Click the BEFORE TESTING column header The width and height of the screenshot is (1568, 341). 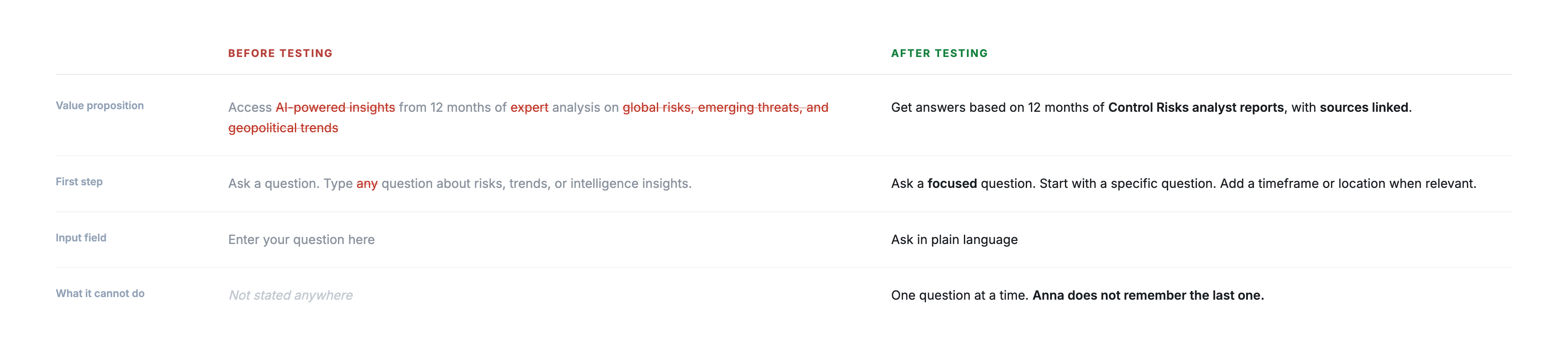280,53
